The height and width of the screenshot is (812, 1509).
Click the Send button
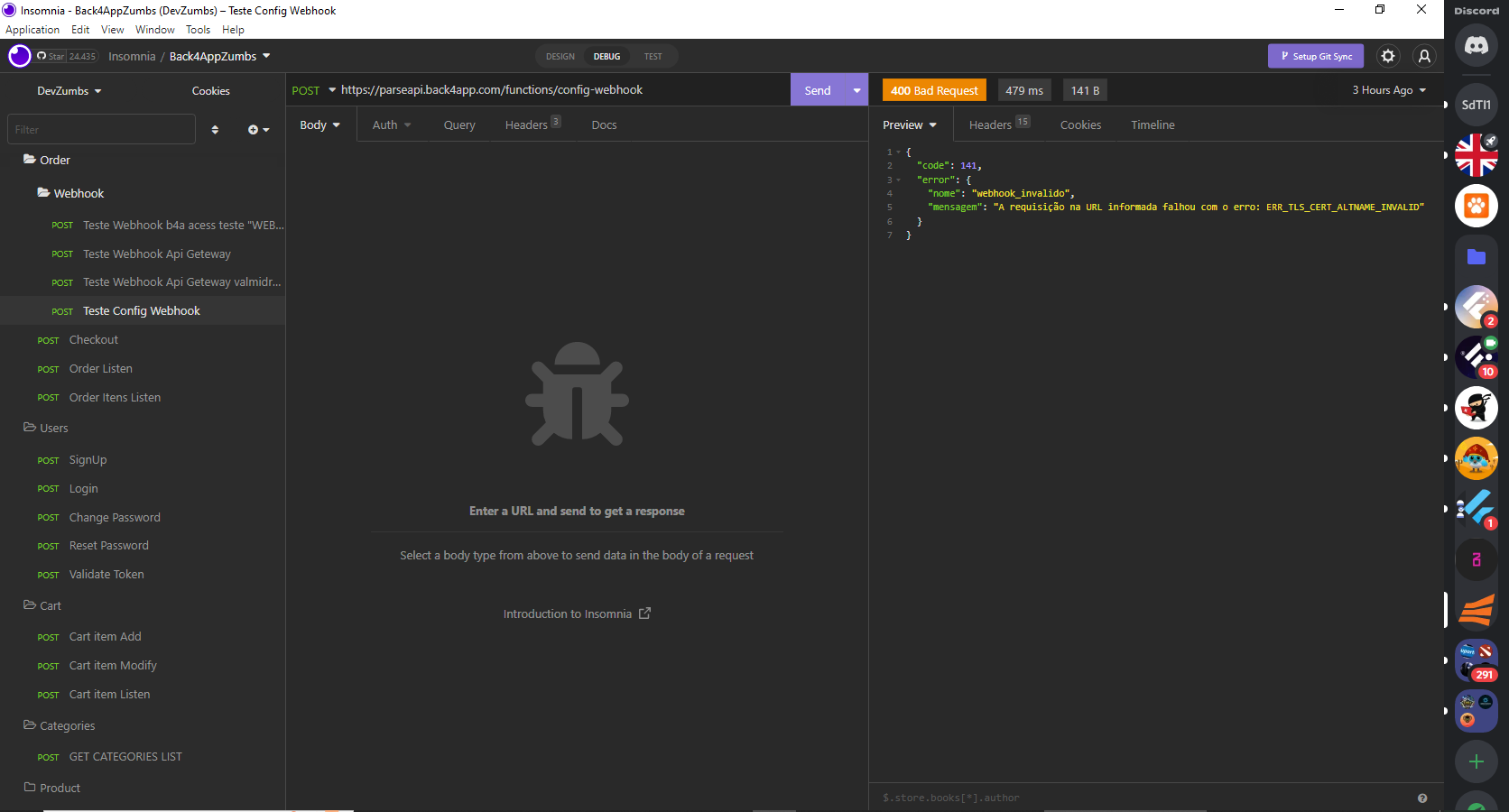817,90
